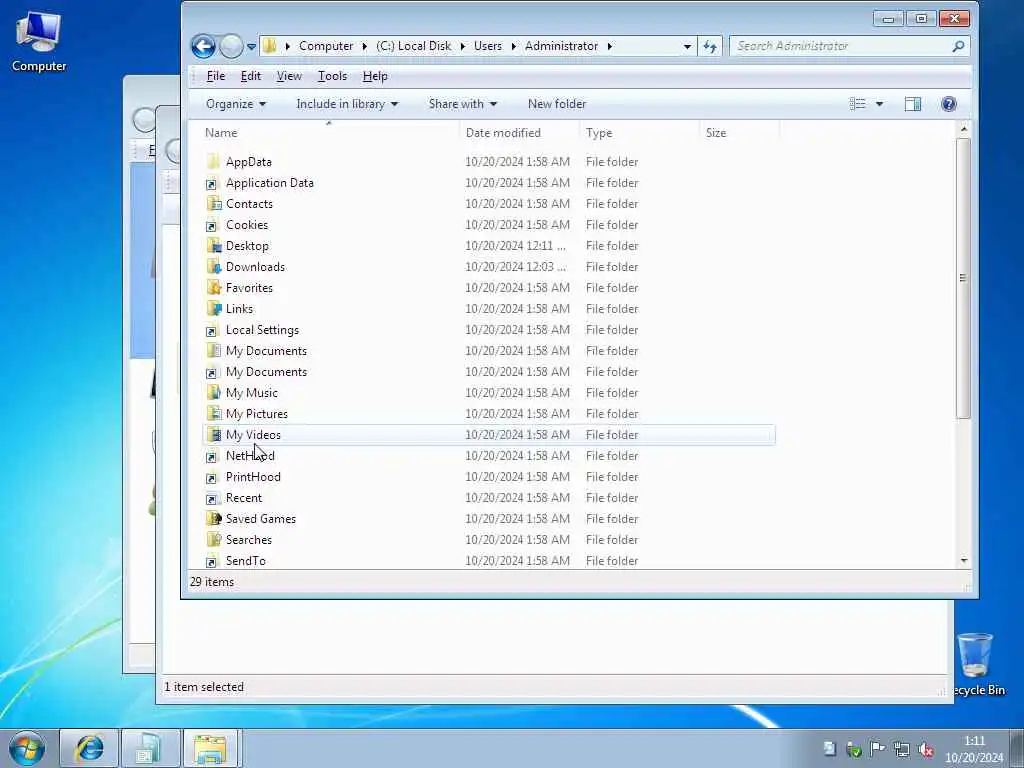Select the AppData folder icon

click(x=213, y=161)
